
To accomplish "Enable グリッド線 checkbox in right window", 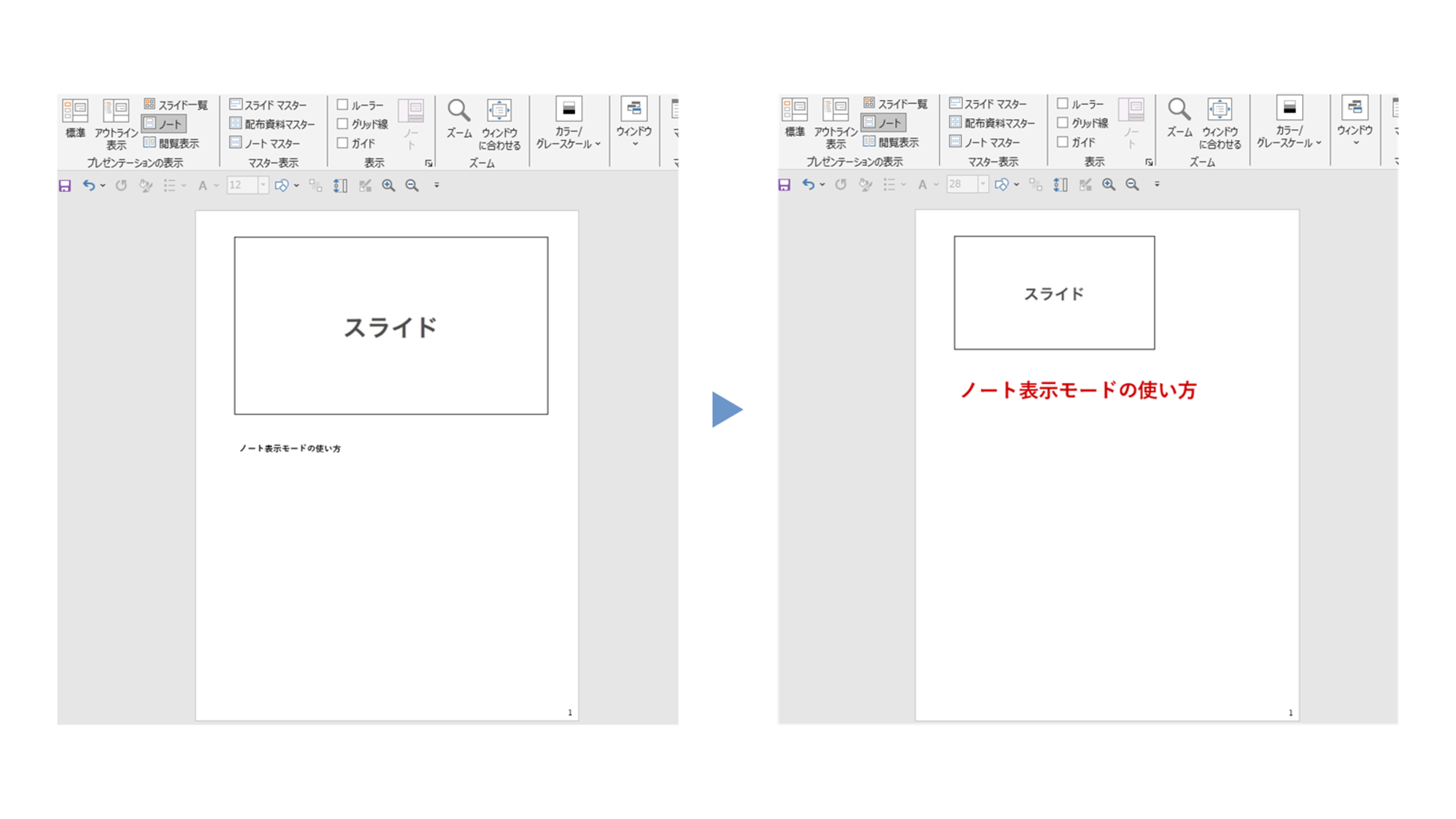I will 1063,123.
